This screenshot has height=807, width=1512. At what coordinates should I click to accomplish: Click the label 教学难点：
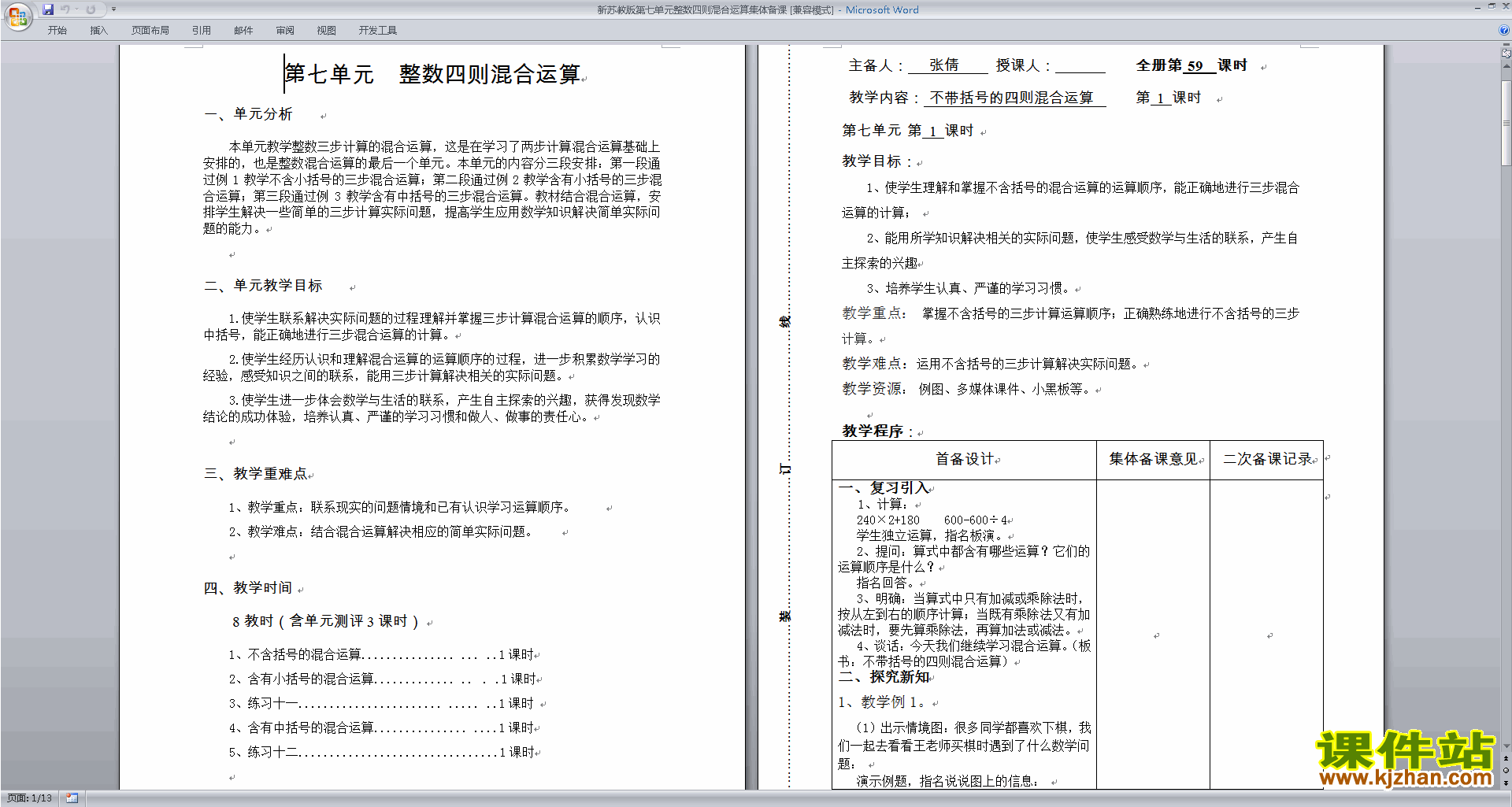[x=874, y=364]
